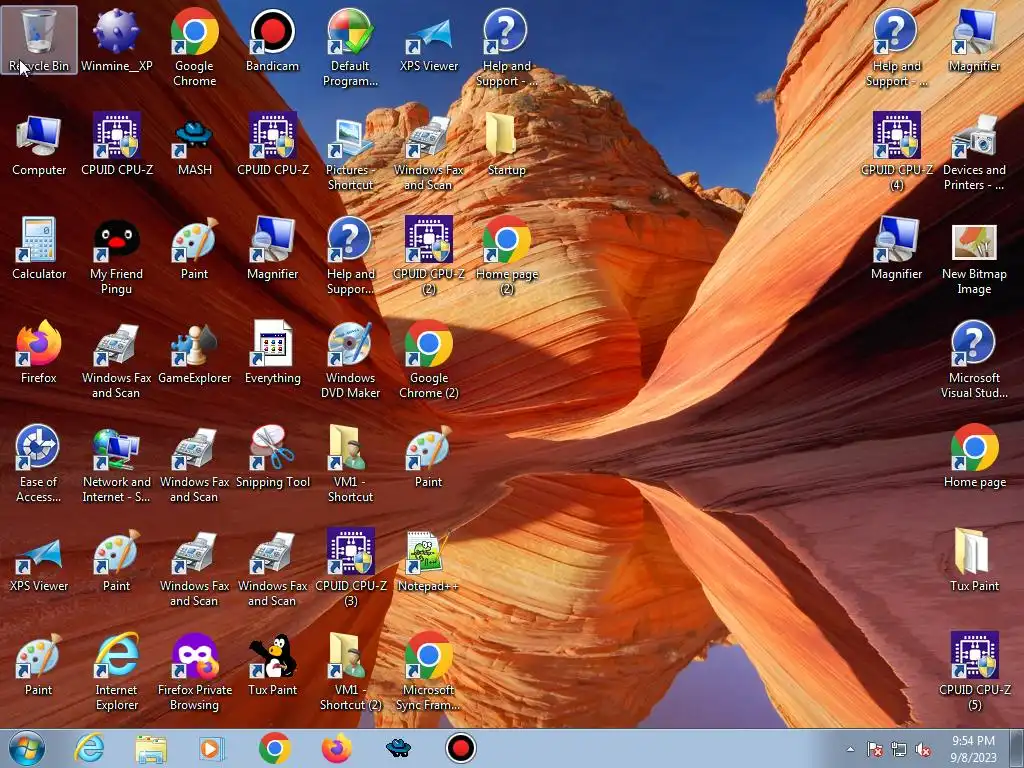This screenshot has width=1024, height=768.
Task: Select the Windows Fax and Scan icon next to Firefox
Action: click(116, 360)
